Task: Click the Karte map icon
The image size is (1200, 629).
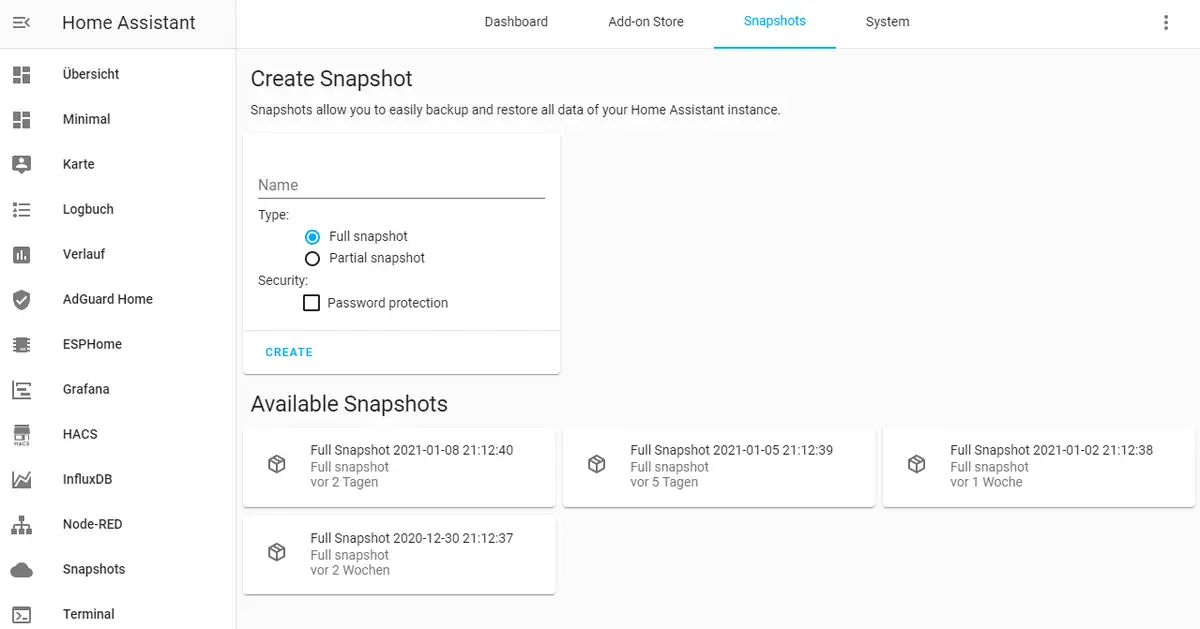Action: pos(21,164)
